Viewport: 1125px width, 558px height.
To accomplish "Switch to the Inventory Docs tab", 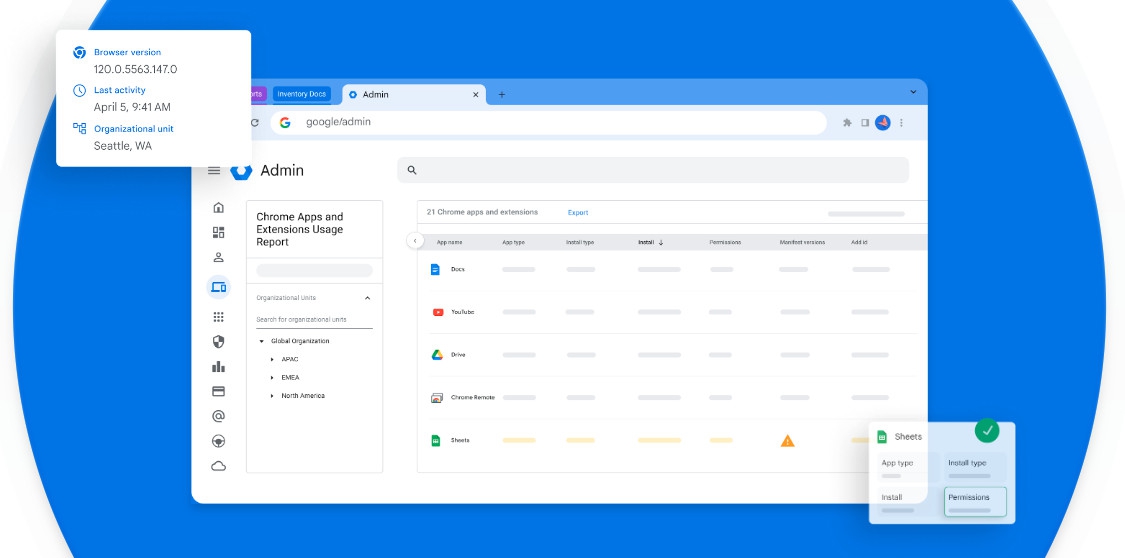I will tap(301, 94).
